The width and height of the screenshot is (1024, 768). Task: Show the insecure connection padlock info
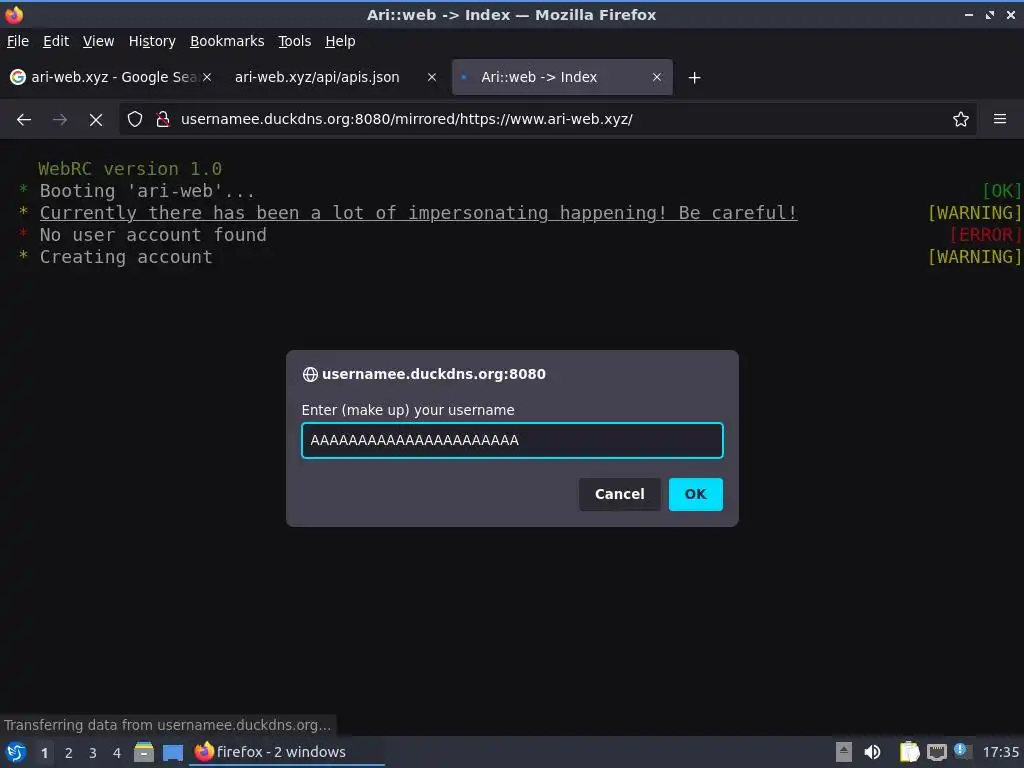point(163,119)
